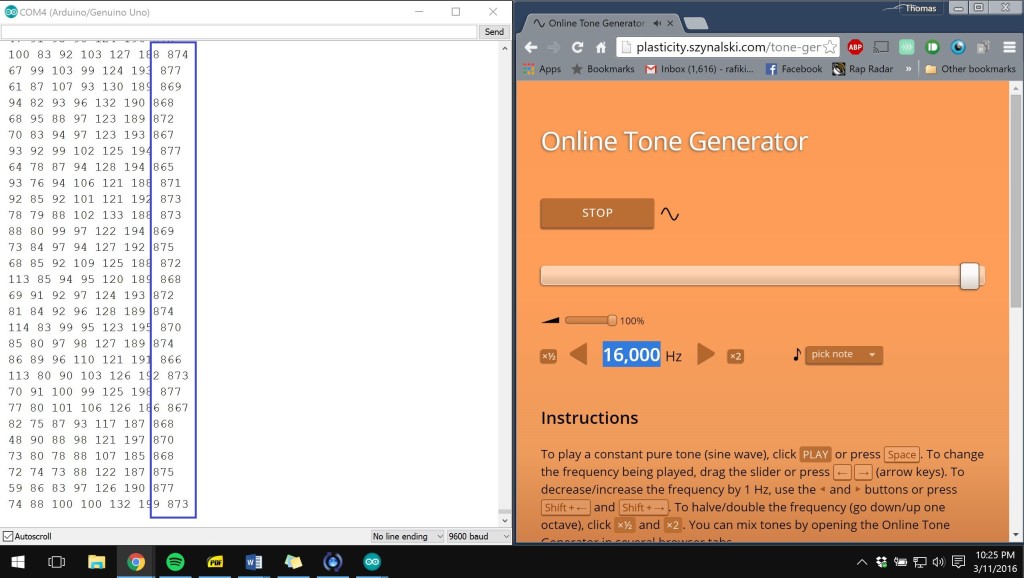The height and width of the screenshot is (578, 1024).
Task: Click the volume slider at 100%
Action: tap(591, 320)
